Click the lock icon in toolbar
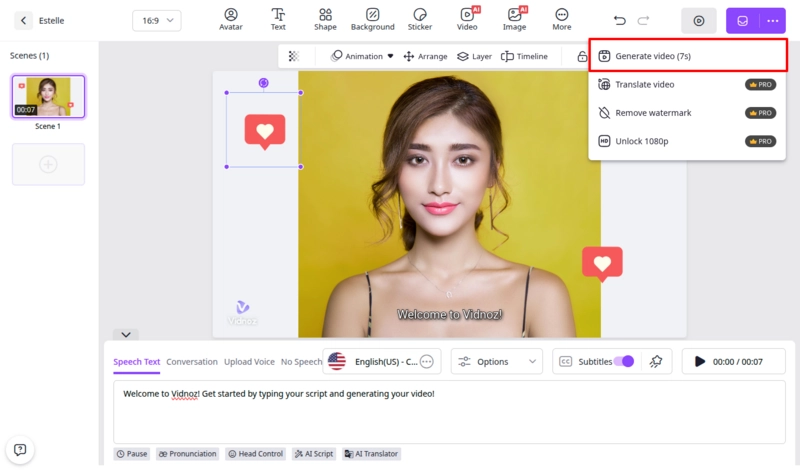This screenshot has height=470, width=800. [x=582, y=56]
